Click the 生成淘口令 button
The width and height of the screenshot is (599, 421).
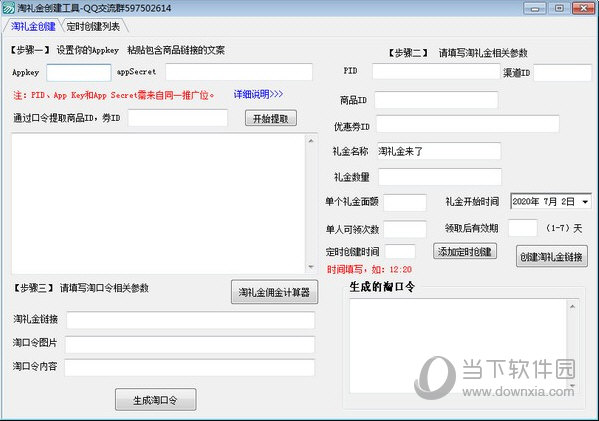[x=155, y=400]
